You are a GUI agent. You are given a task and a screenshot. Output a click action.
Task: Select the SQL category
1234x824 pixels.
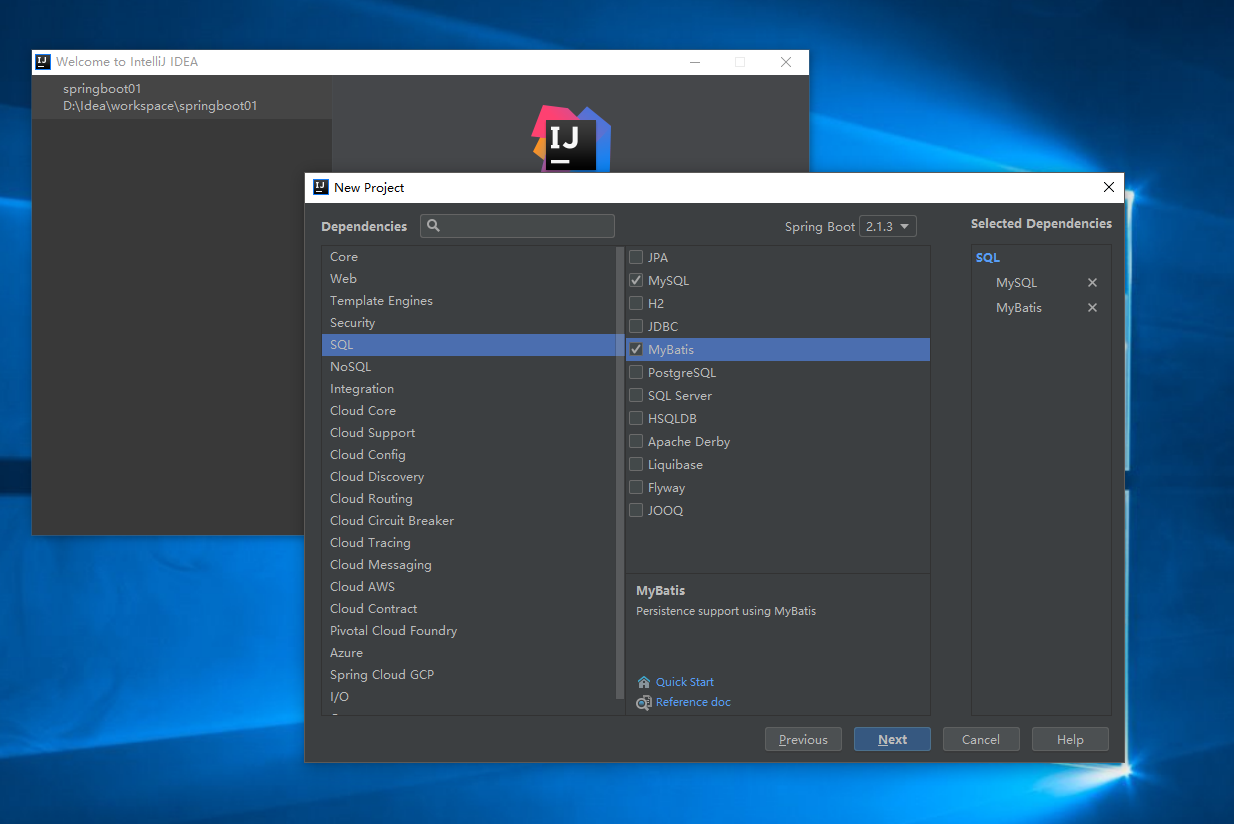pos(468,345)
